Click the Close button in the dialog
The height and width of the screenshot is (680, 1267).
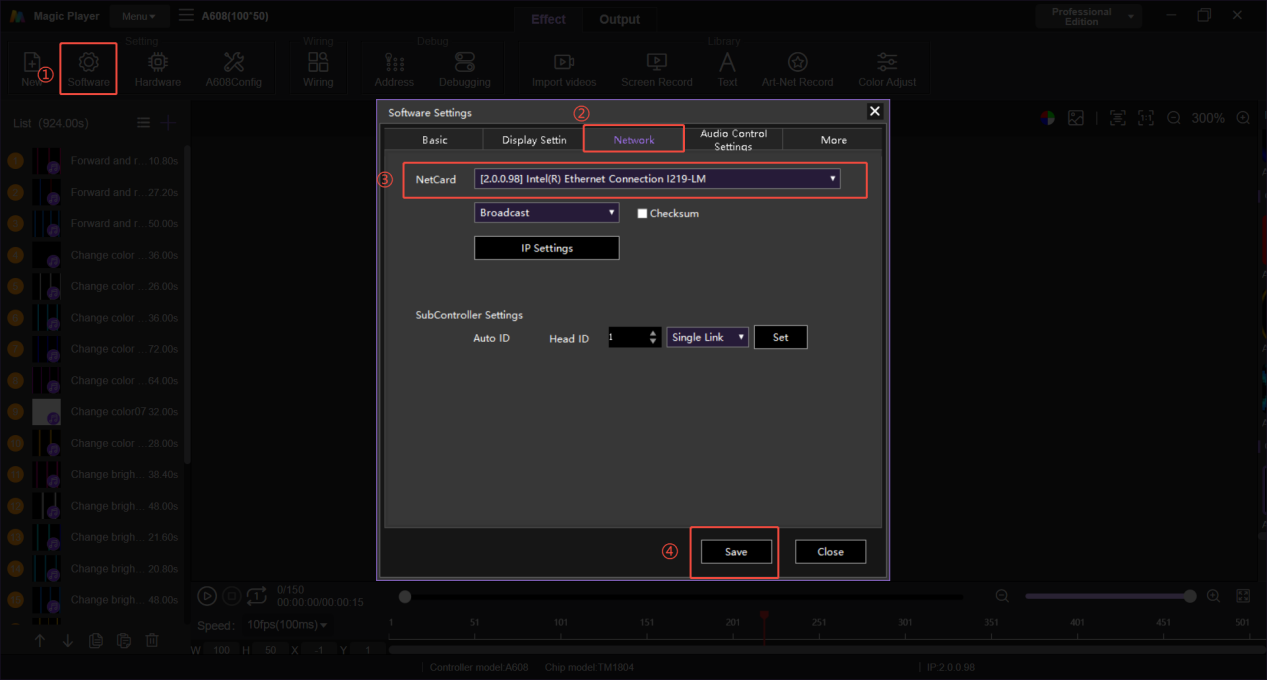coord(830,552)
